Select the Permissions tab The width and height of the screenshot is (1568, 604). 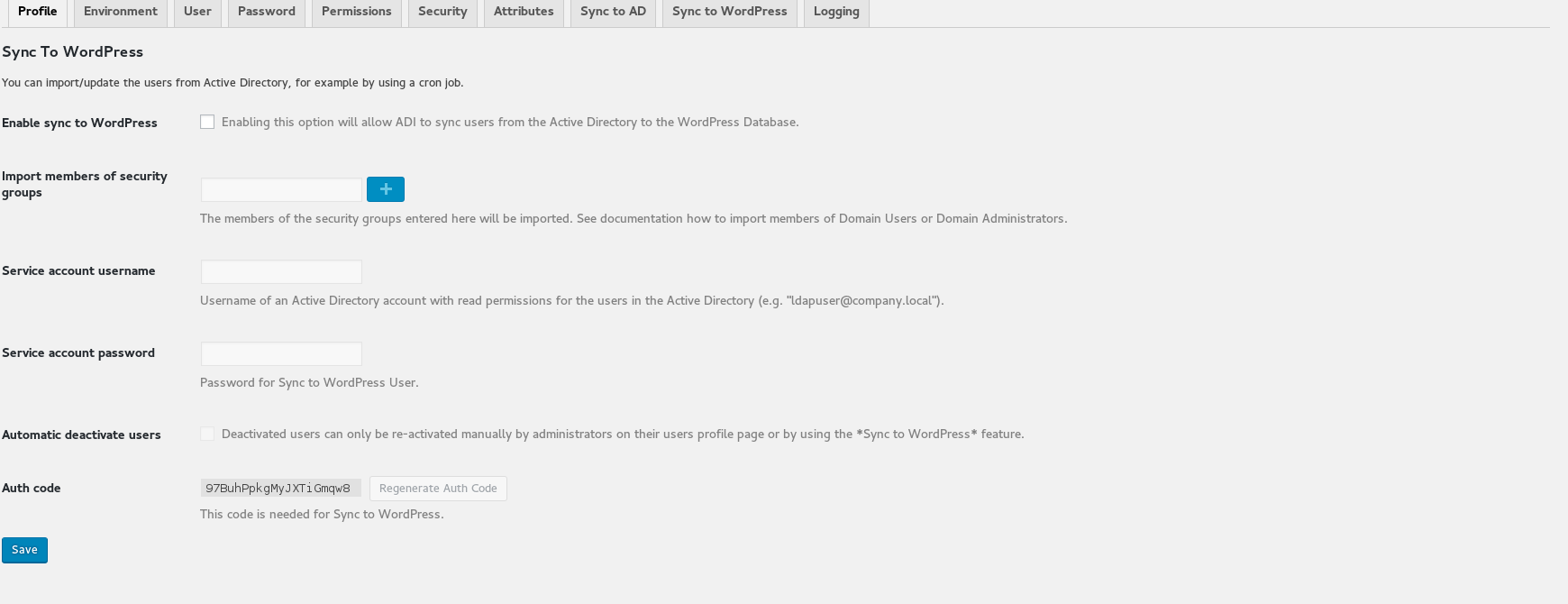tap(357, 12)
